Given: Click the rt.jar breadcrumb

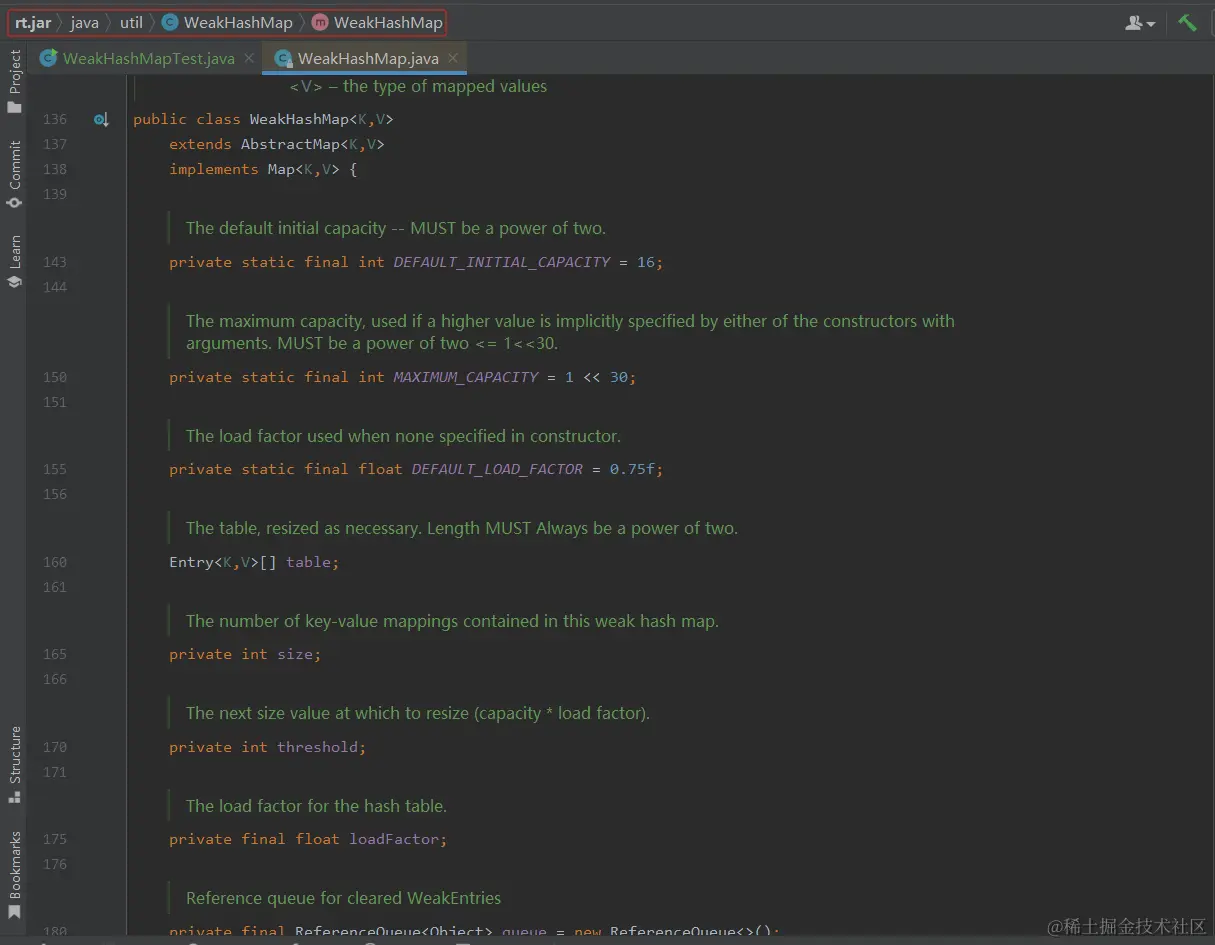Looking at the screenshot, I should tap(33, 22).
